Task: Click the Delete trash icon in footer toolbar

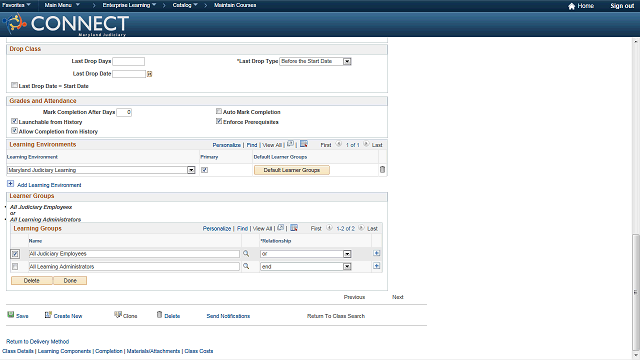Action: click(160, 315)
